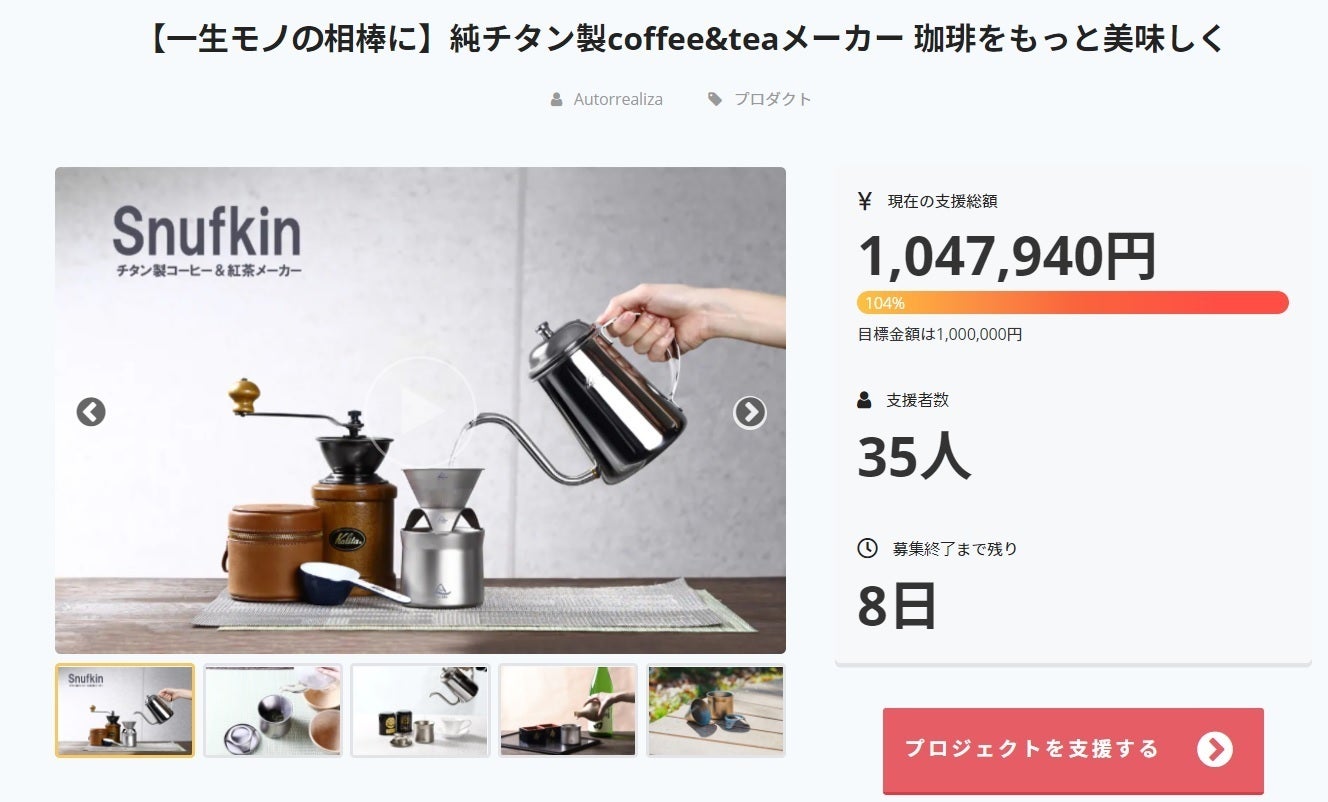Image resolution: width=1328 pixels, height=802 pixels.
Task: Advance carousel with right arrow icon
Action: pos(750,412)
